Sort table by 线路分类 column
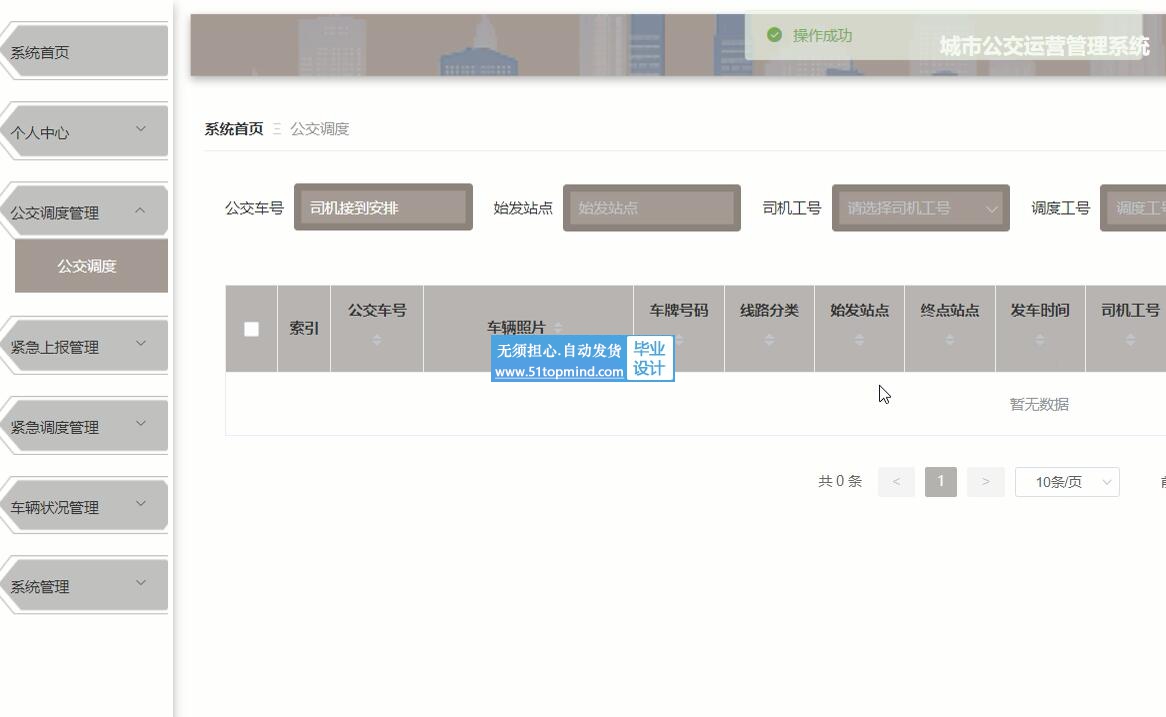Viewport: 1166px width, 717px height. pos(770,340)
